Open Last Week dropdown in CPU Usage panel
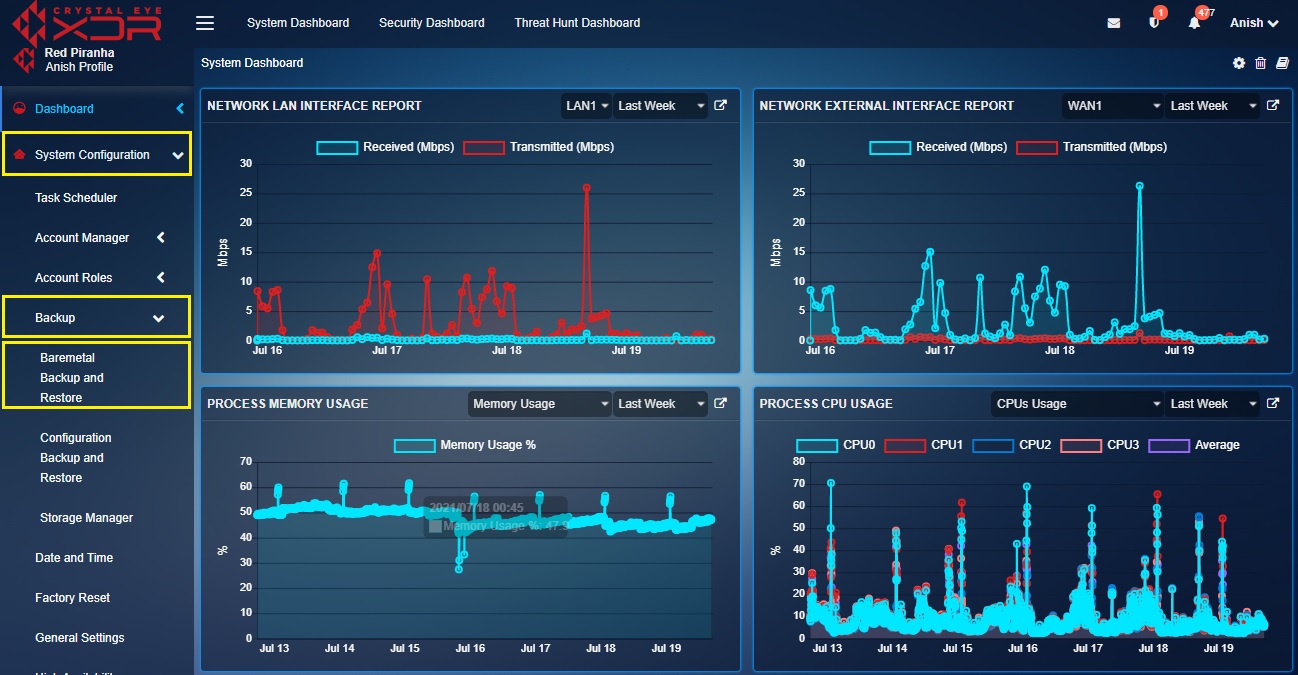The width and height of the screenshot is (1298, 675). (x=1213, y=403)
